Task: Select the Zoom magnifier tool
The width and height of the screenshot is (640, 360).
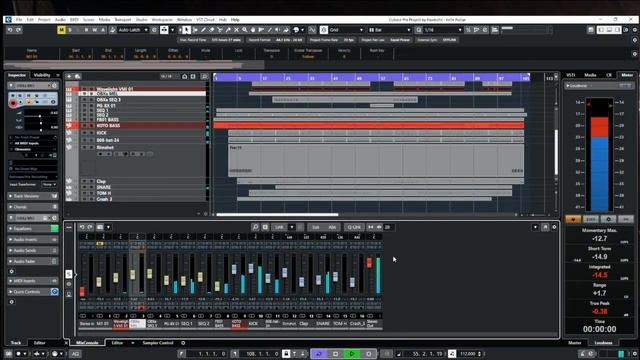Action: coord(244,30)
